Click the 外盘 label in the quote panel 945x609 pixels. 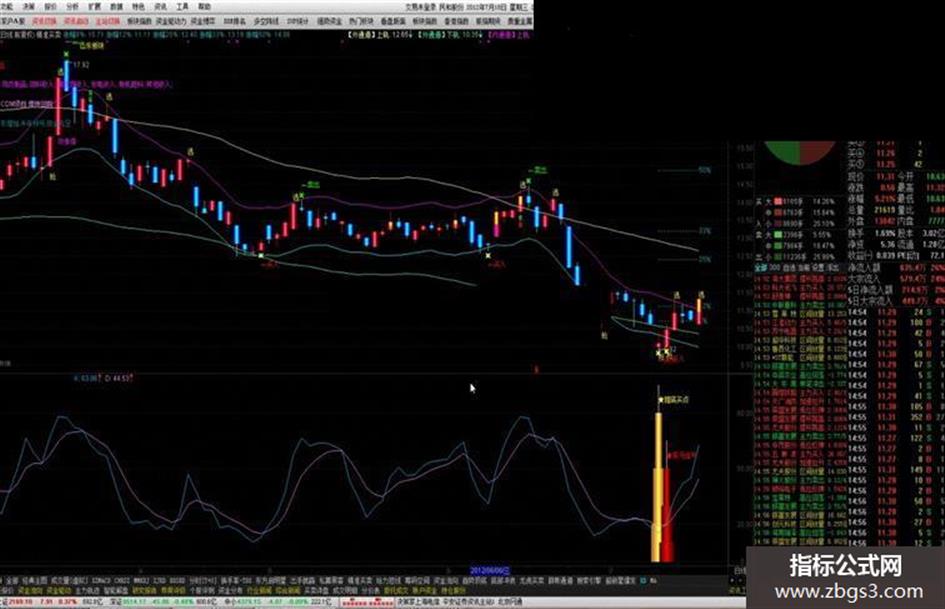point(856,221)
